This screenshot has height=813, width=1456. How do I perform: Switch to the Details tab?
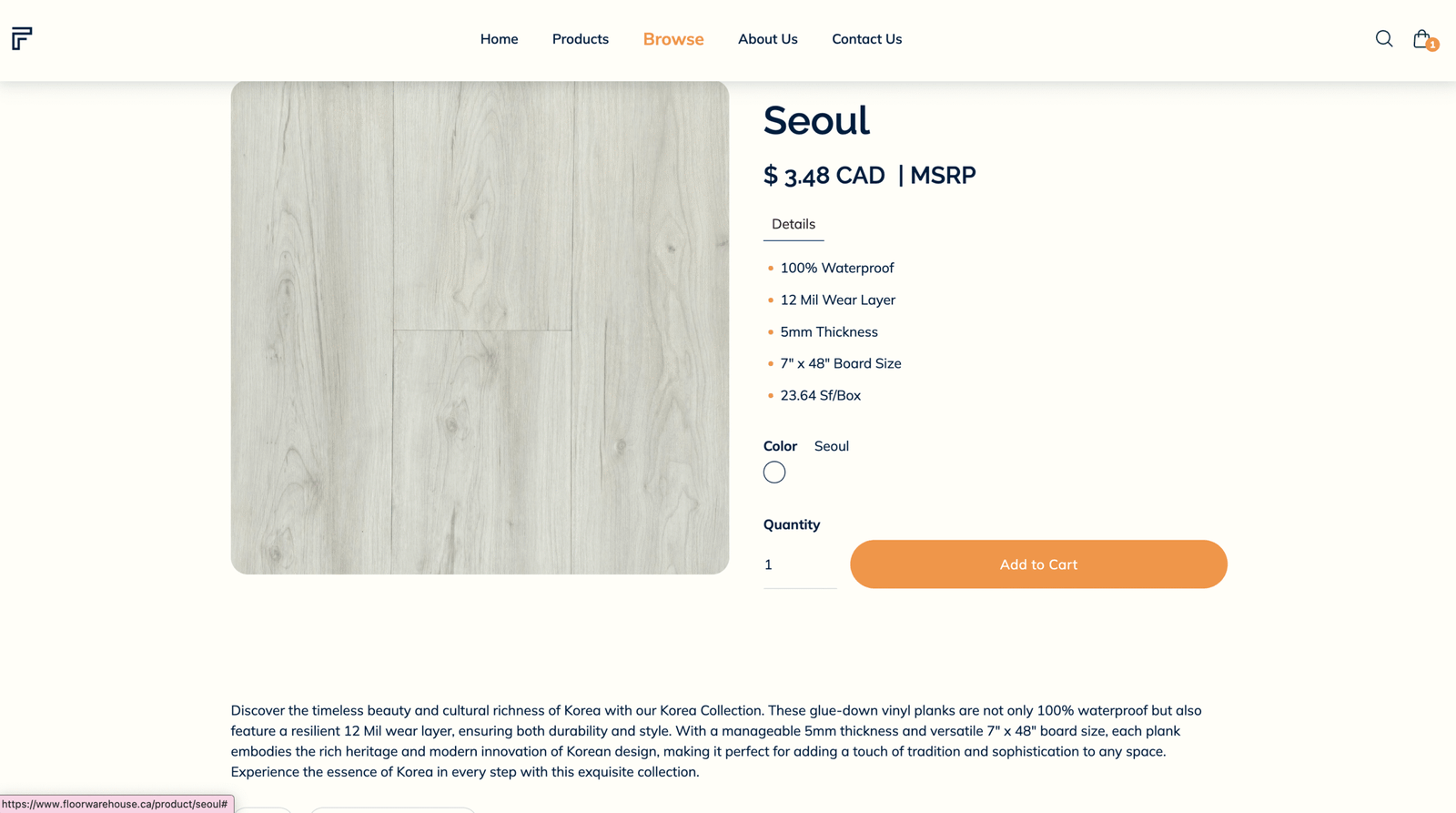[793, 224]
